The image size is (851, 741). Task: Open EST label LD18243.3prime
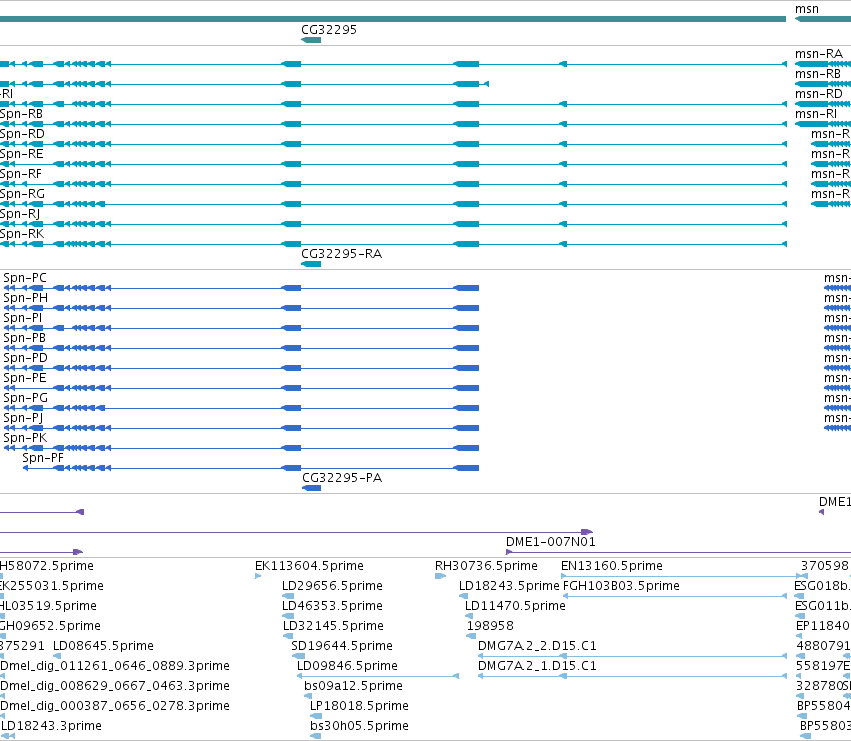(x=52, y=726)
